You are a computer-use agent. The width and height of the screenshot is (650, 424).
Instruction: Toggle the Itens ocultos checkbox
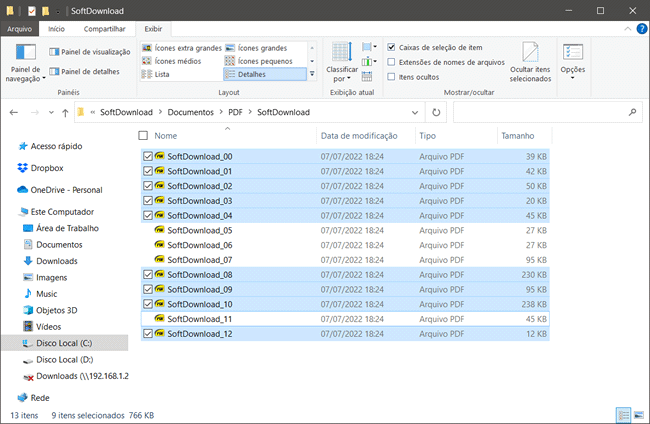(x=392, y=76)
